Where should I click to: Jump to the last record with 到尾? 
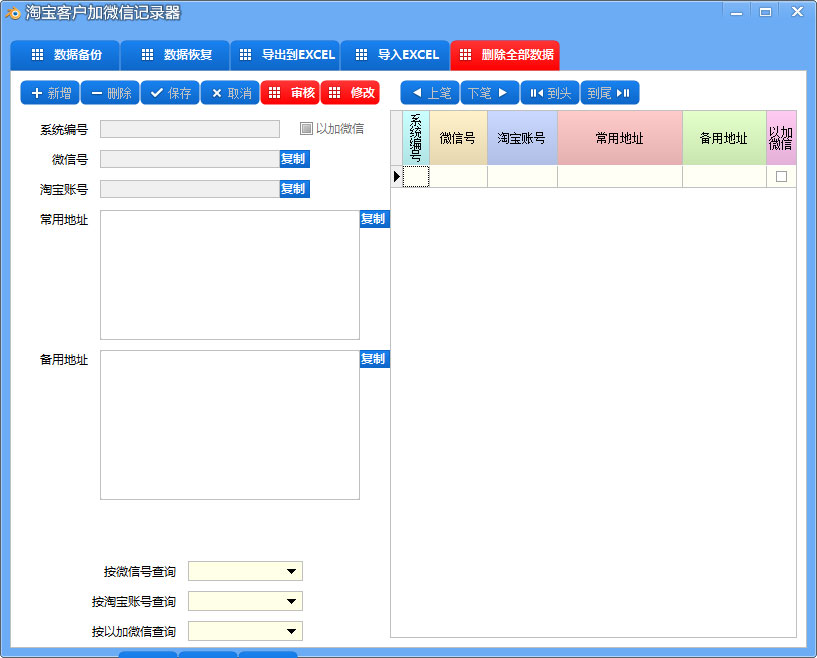609,93
